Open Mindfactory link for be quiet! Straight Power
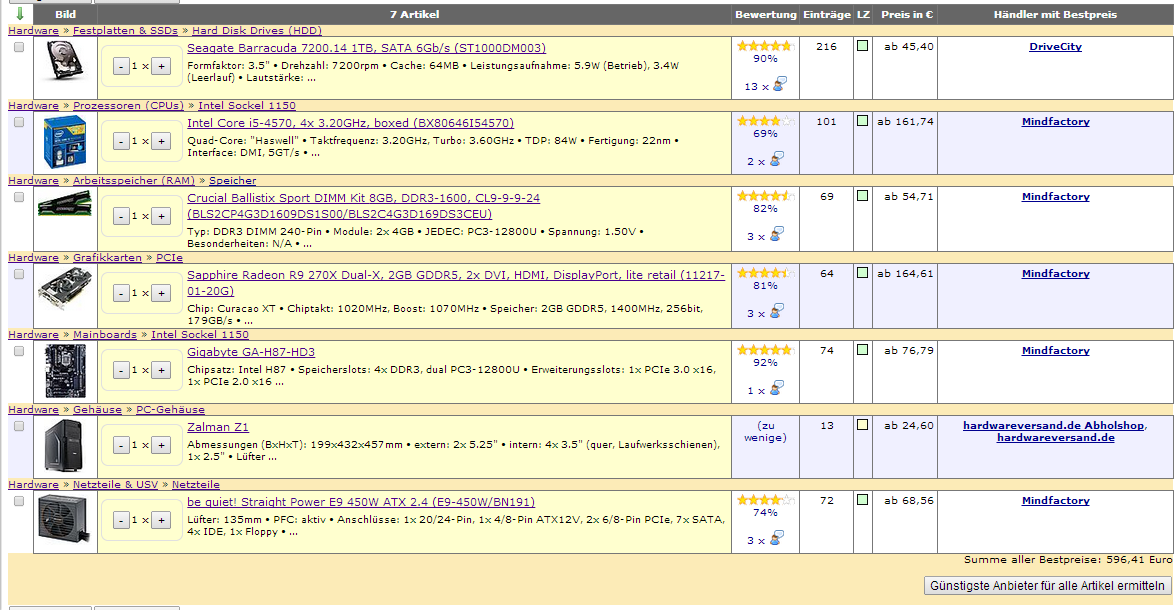Image resolution: width=1175 pixels, height=610 pixels. click(x=1055, y=501)
